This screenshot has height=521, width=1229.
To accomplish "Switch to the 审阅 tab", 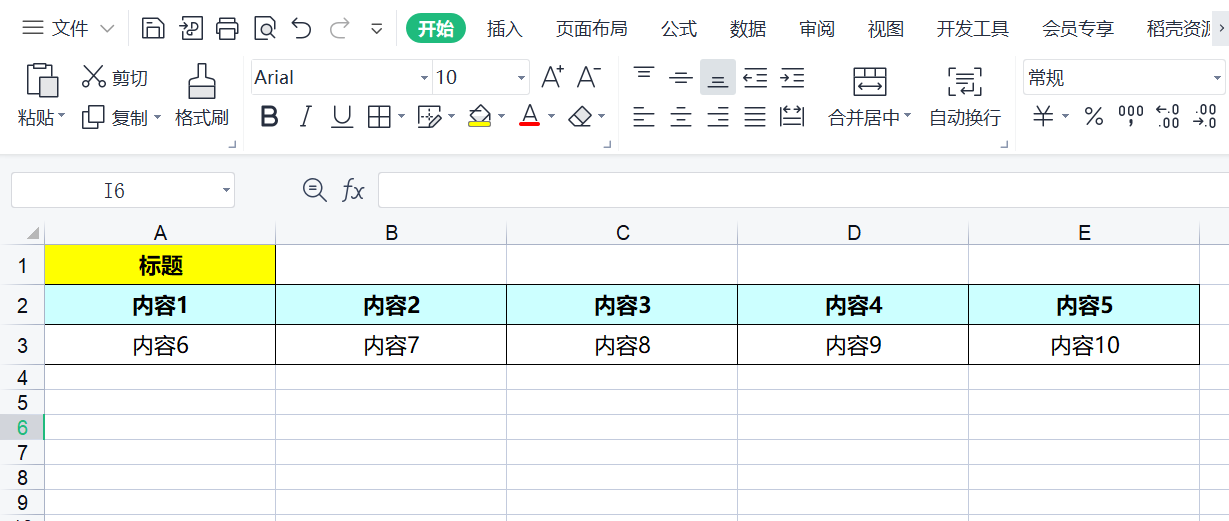I will 817,29.
